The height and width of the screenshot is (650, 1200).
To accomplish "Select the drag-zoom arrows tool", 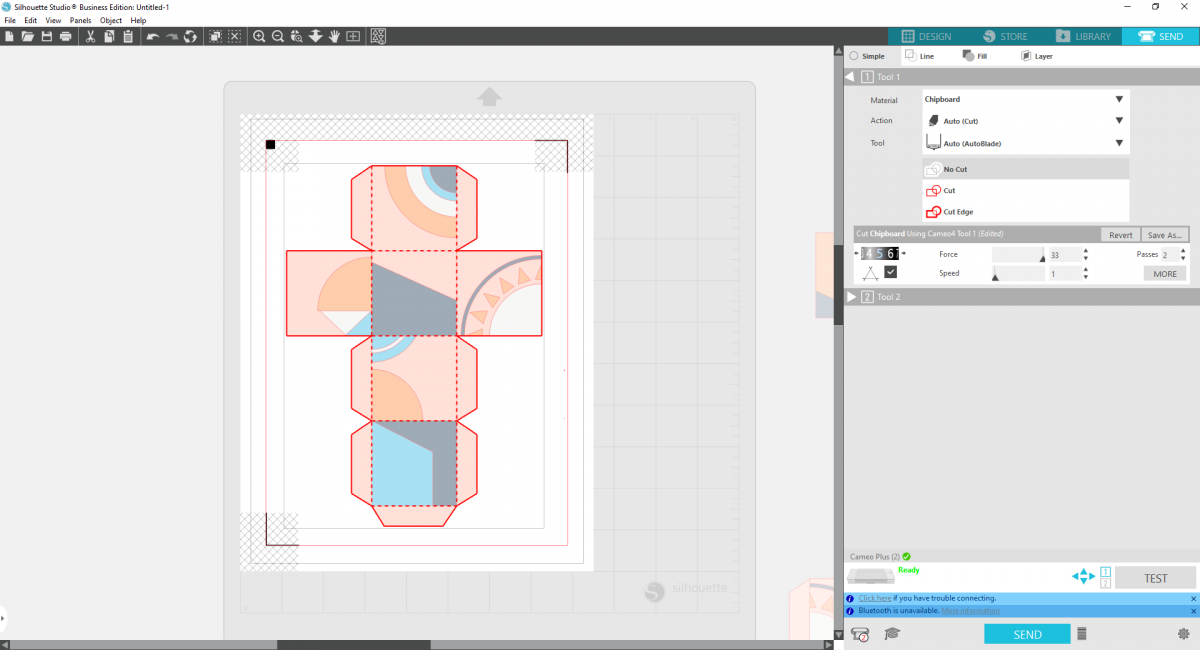I will click(x=316, y=36).
